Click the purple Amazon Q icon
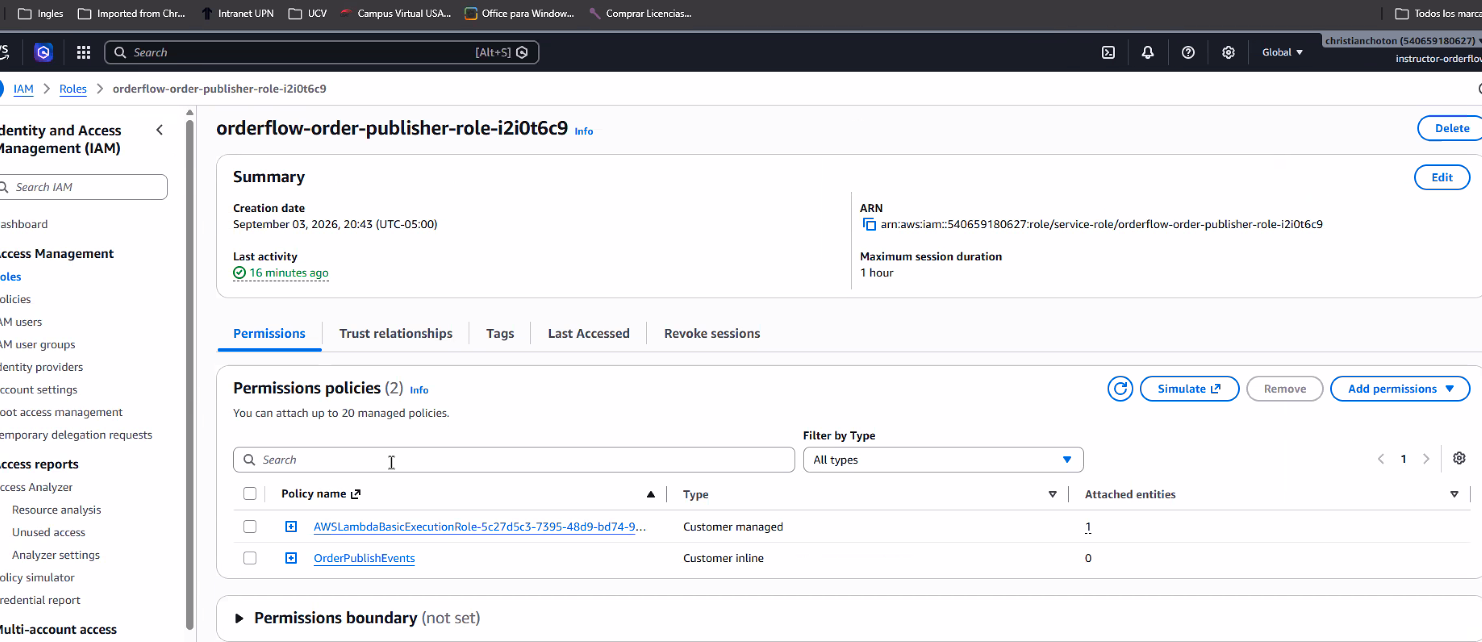1482x642 pixels. (x=43, y=52)
